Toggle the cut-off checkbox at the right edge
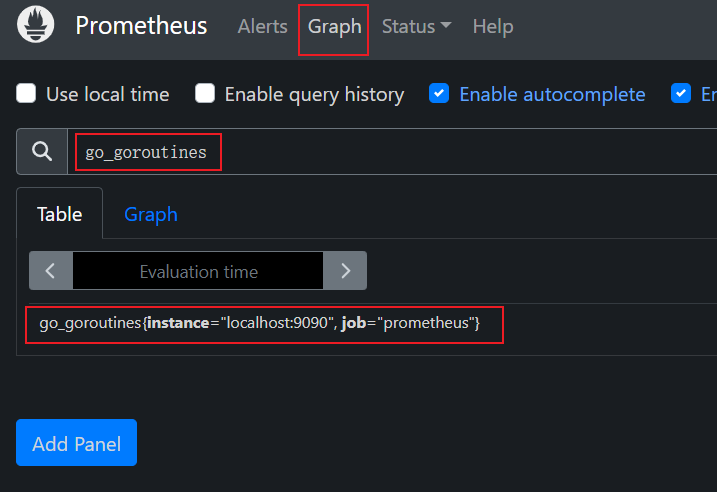The height and width of the screenshot is (492, 717). 681,94
